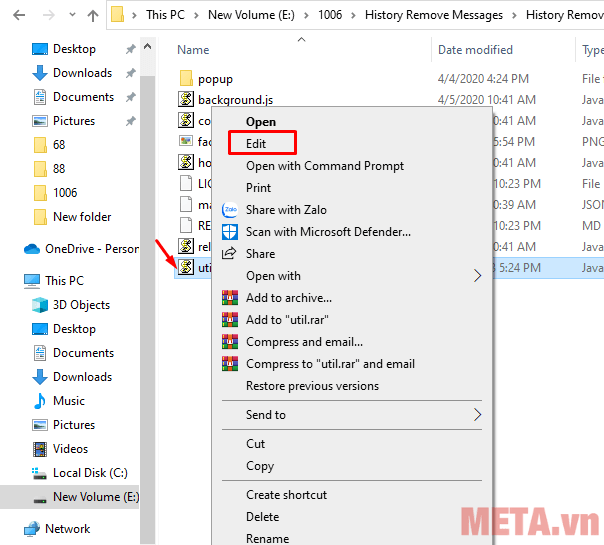Select 1006 in address bar path

pos(330,15)
